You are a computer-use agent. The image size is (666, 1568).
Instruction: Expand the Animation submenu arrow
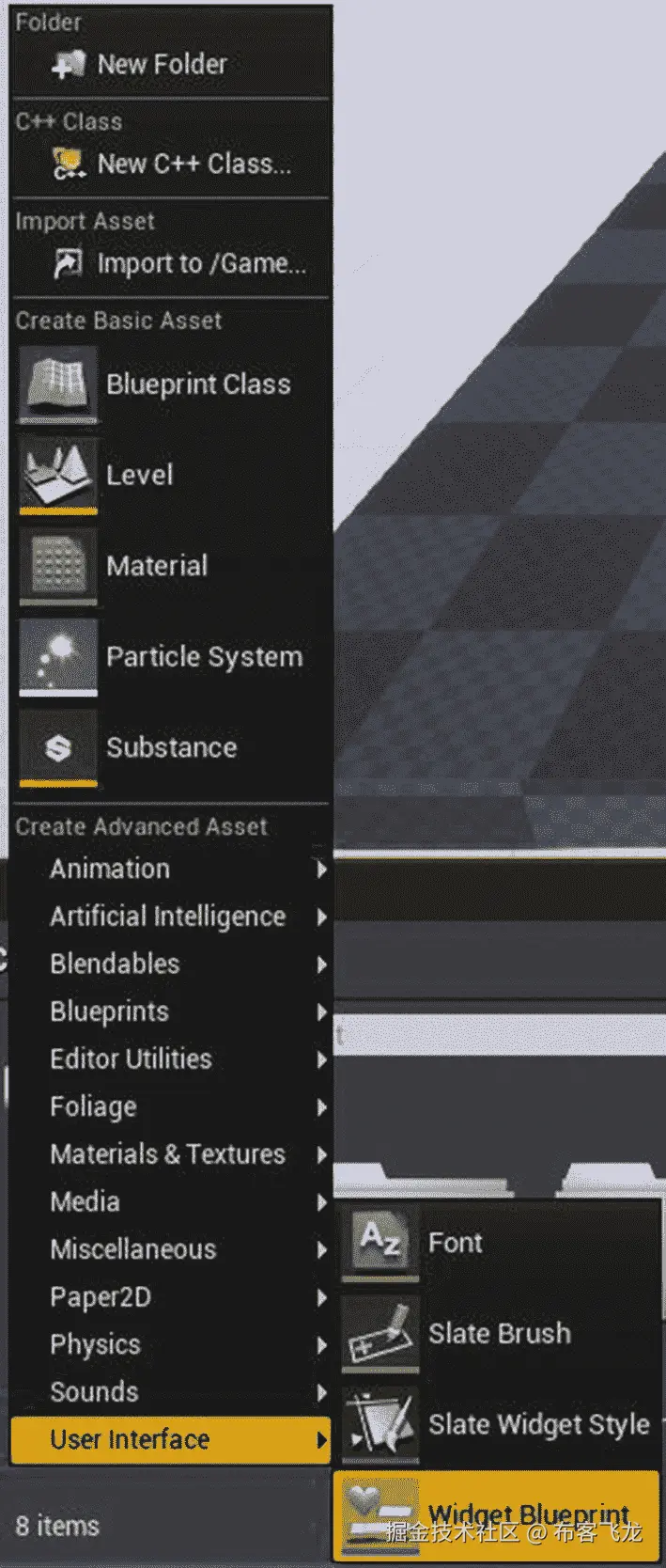click(x=321, y=870)
